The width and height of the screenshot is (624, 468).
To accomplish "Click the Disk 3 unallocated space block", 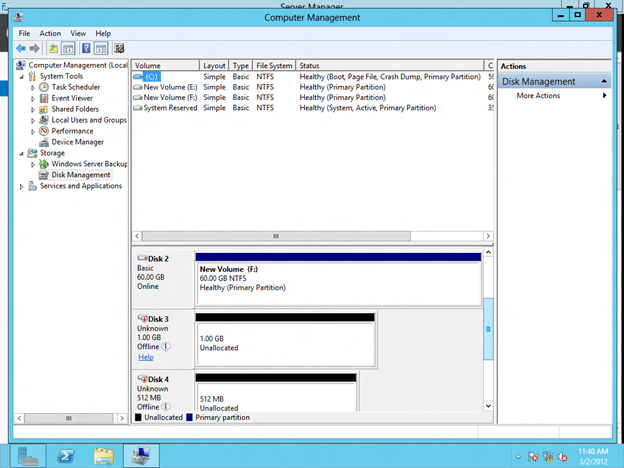I will (x=285, y=344).
